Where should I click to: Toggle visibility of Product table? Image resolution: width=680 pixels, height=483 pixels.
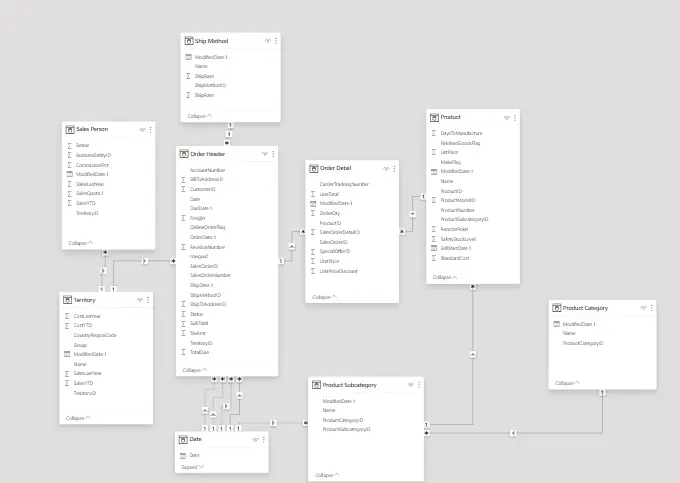pyautogui.click(x=507, y=117)
